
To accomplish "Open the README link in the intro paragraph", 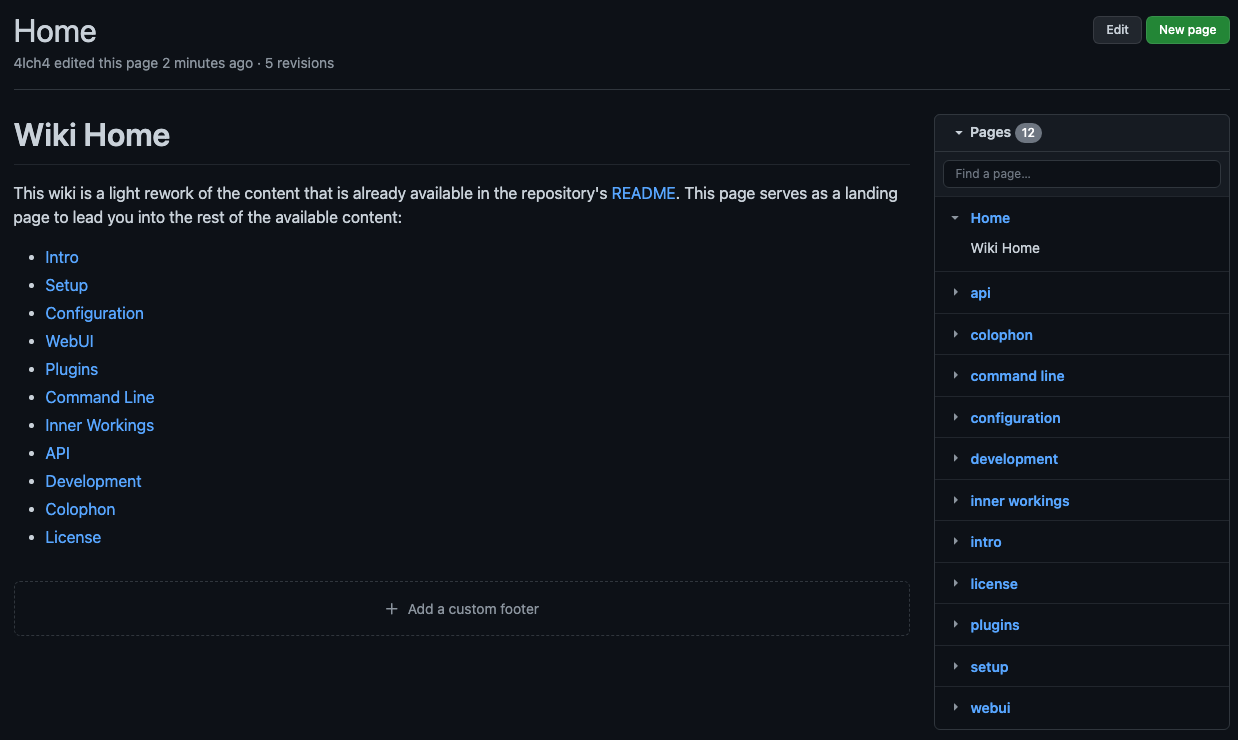I will [x=643, y=193].
